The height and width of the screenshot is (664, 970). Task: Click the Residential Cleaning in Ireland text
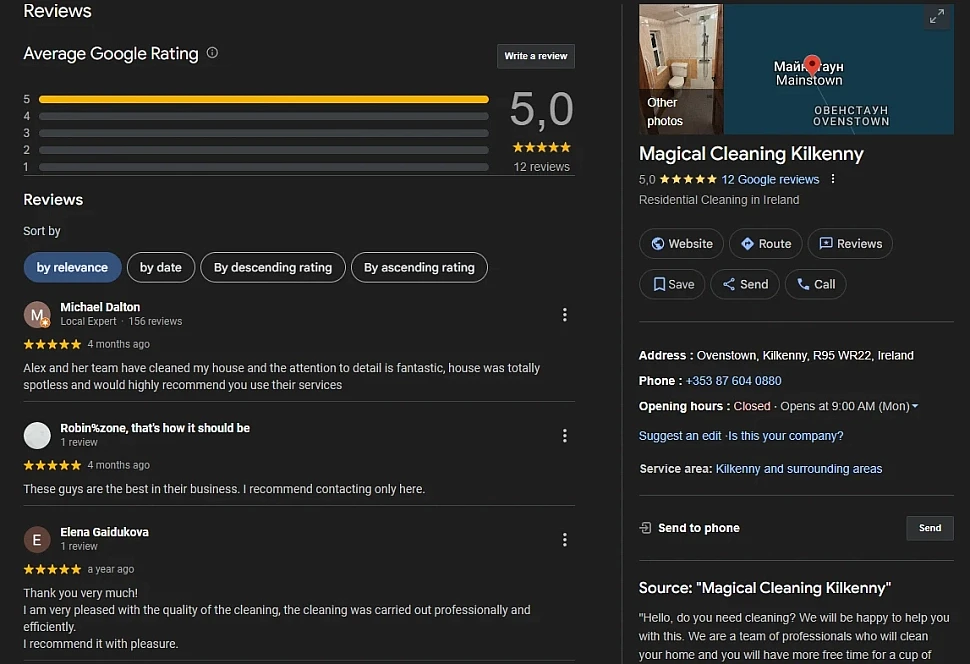point(719,200)
